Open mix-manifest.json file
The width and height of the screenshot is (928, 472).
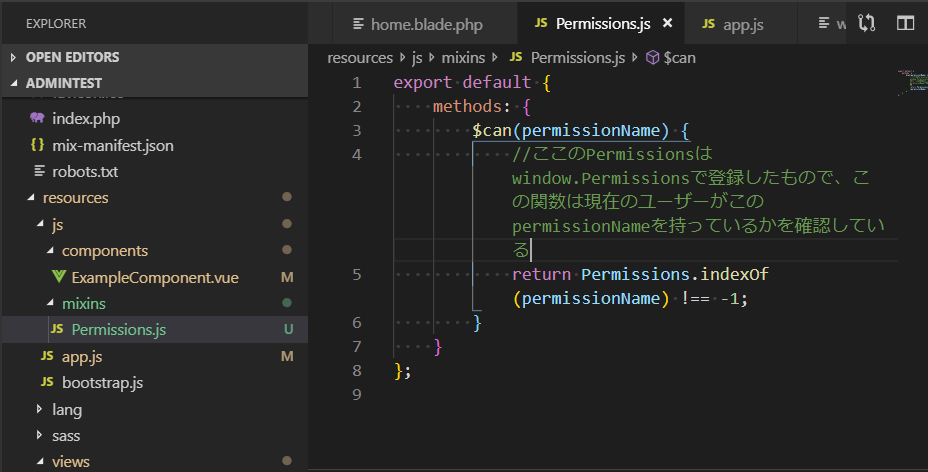coord(112,146)
